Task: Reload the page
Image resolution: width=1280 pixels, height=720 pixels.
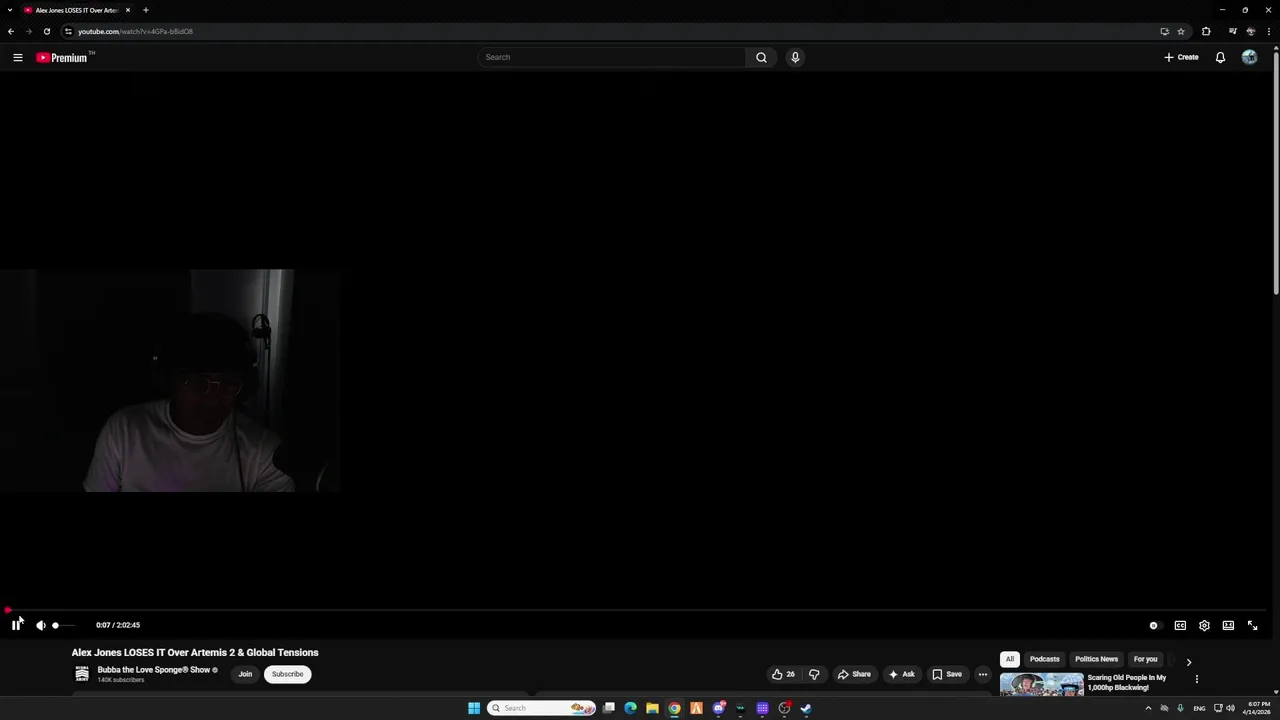Action: click(46, 31)
